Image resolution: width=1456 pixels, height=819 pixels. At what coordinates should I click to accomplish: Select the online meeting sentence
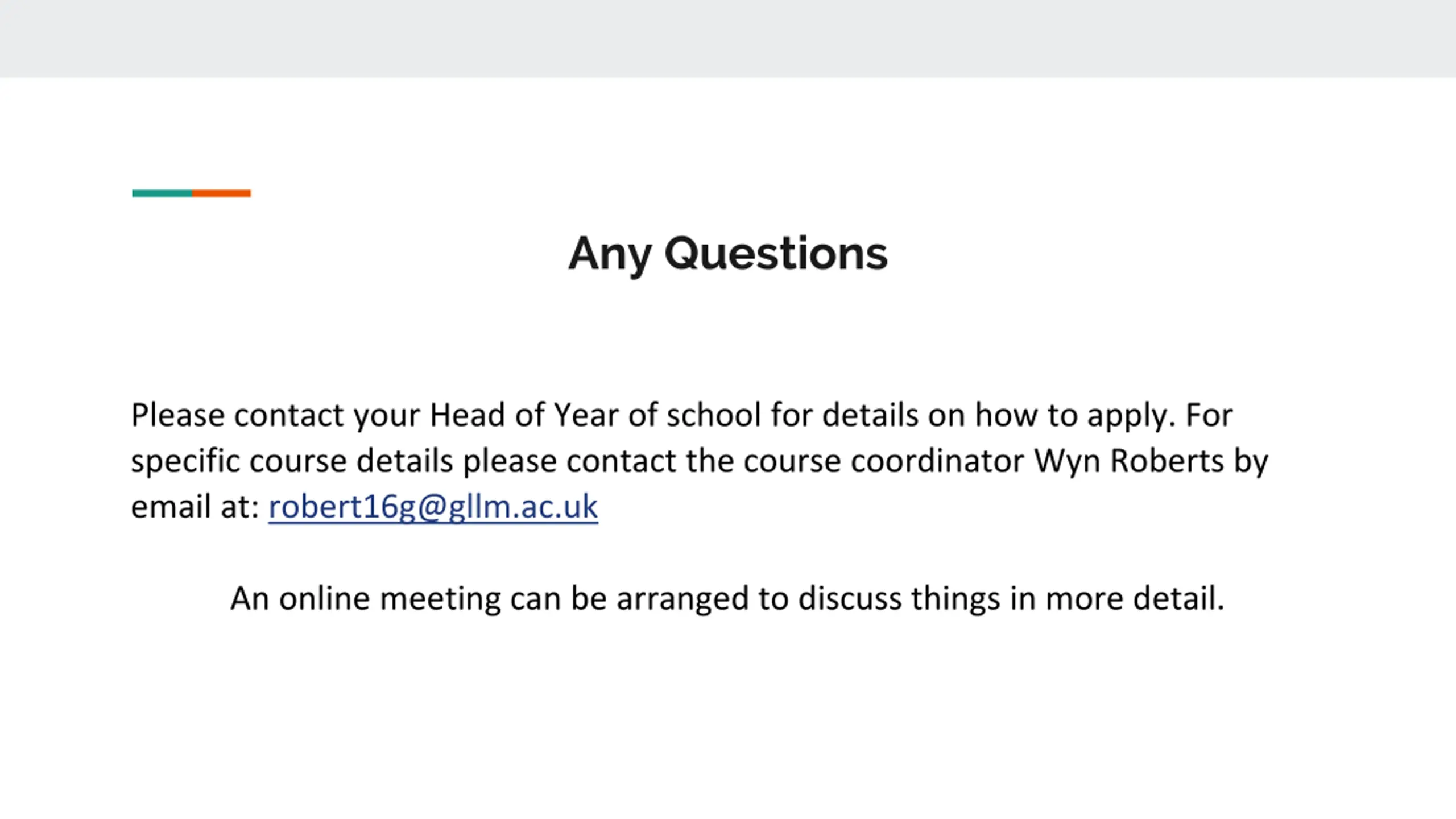click(x=727, y=599)
